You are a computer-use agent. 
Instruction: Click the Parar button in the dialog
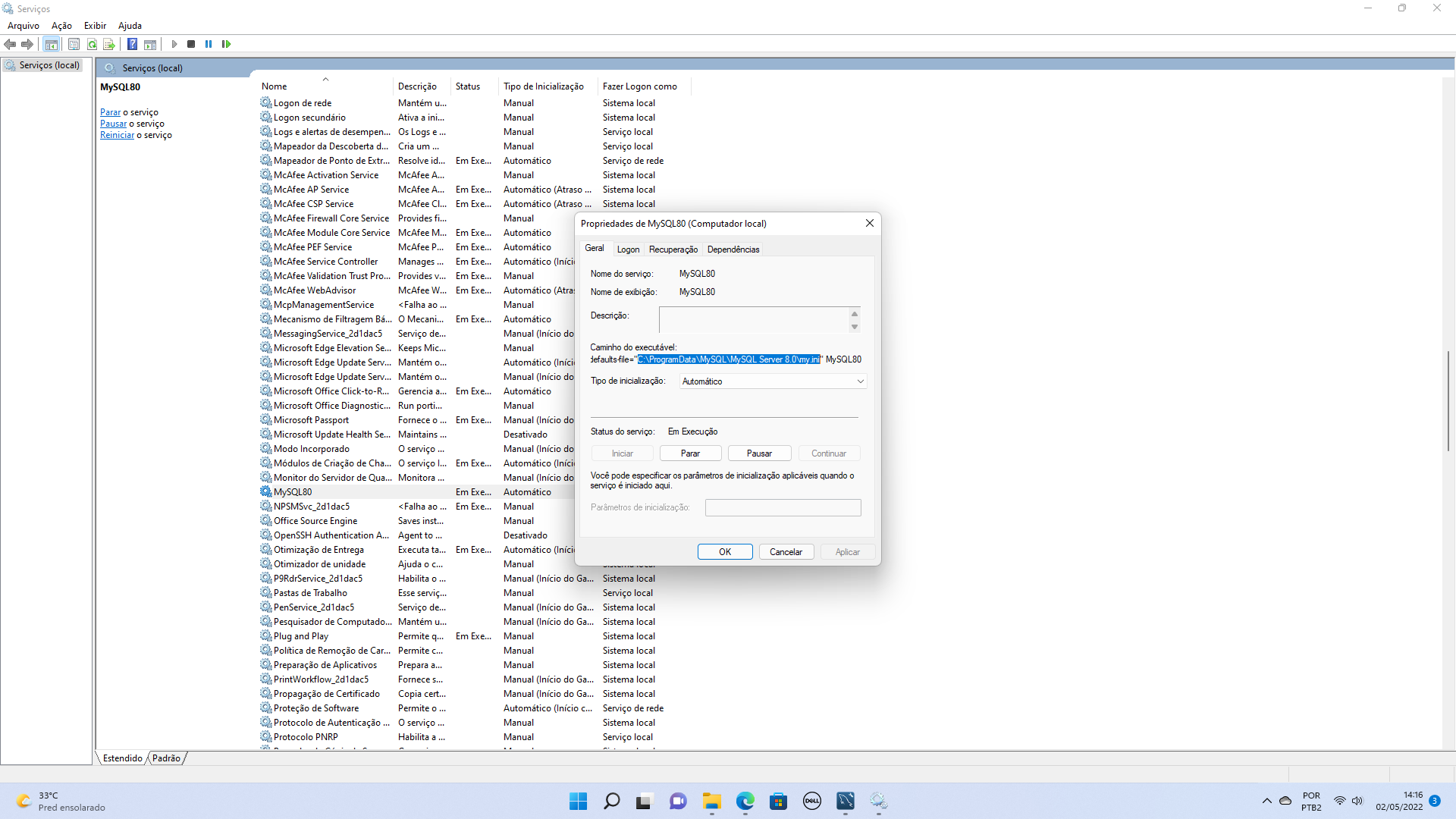click(690, 453)
